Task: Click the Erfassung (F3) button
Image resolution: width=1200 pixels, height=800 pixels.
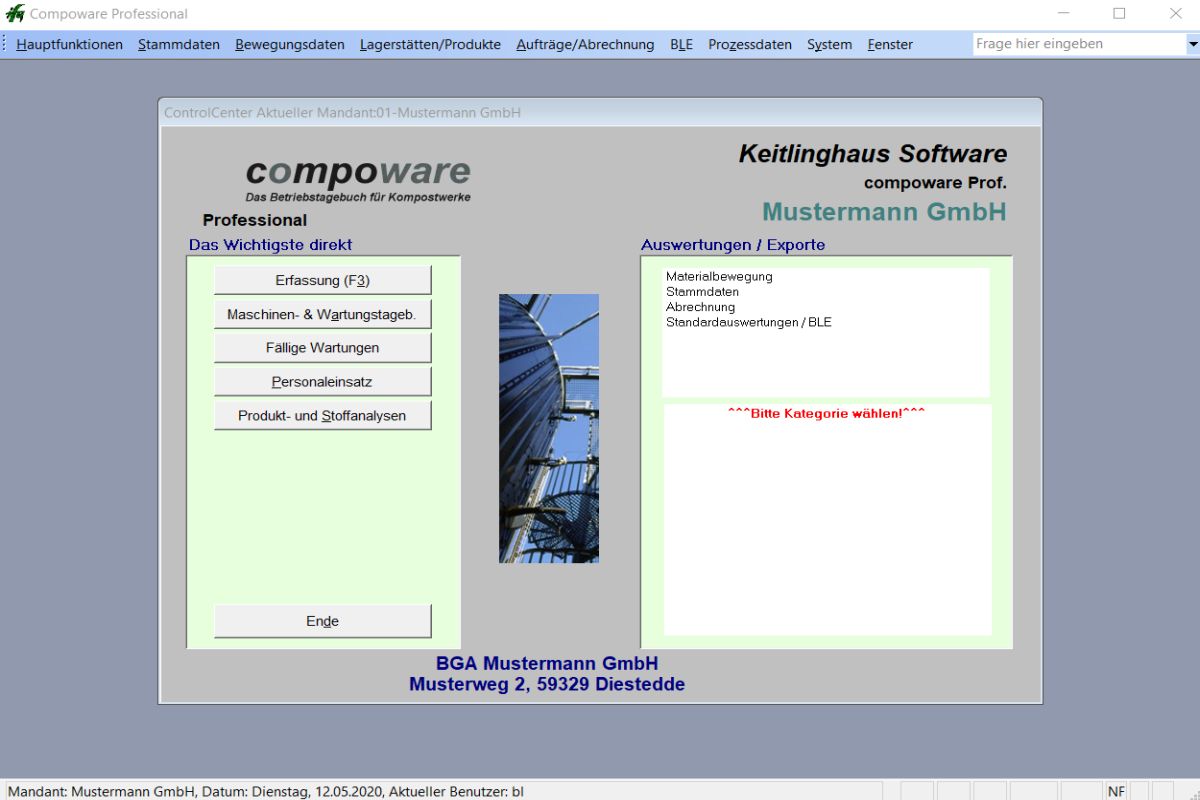Action: tap(323, 281)
